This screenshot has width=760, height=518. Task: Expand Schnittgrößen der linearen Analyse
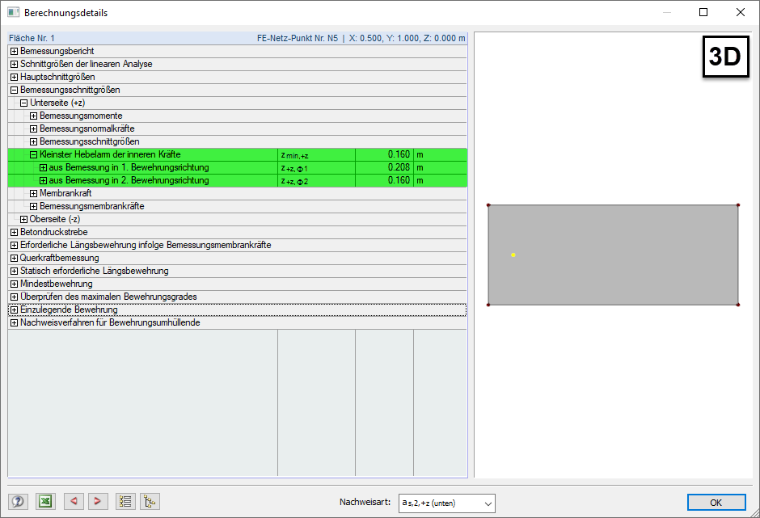[14, 64]
